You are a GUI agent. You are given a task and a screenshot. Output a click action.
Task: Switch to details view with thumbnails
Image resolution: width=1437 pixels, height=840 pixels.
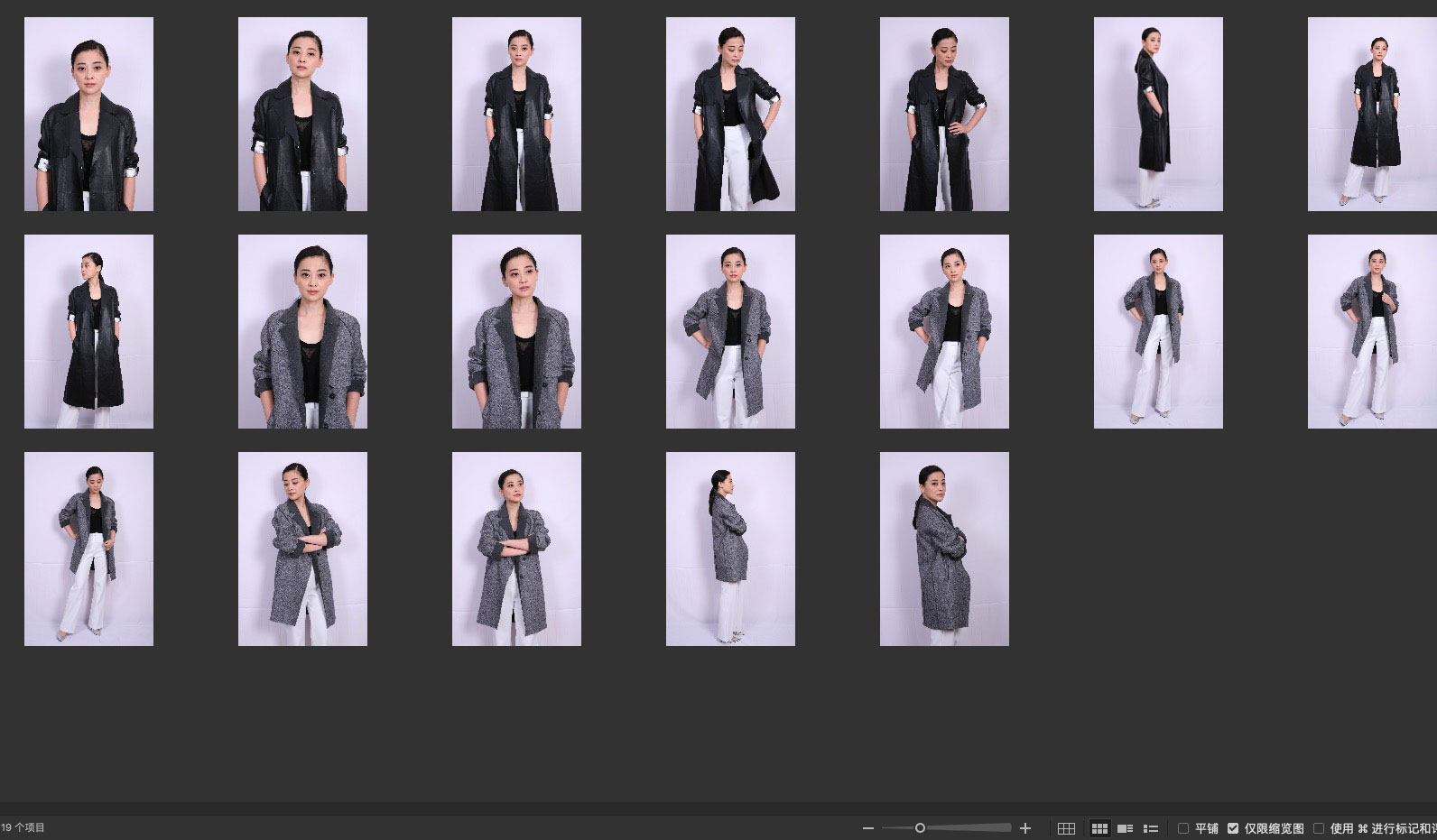pyautogui.click(x=1125, y=828)
